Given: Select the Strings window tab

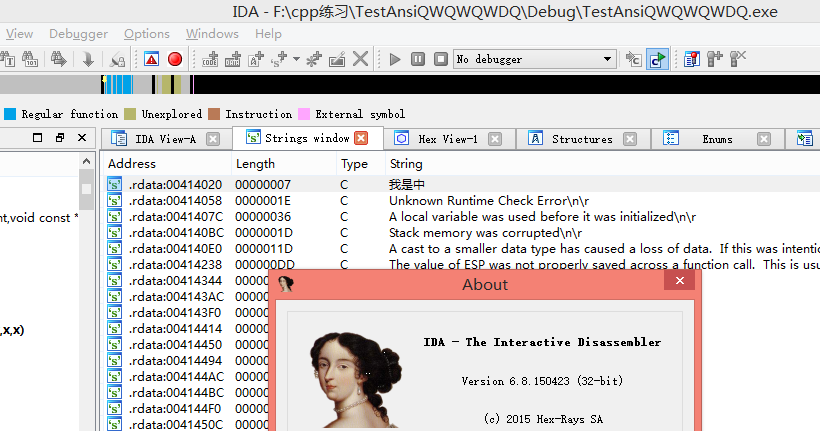Looking at the screenshot, I should click(307, 138).
